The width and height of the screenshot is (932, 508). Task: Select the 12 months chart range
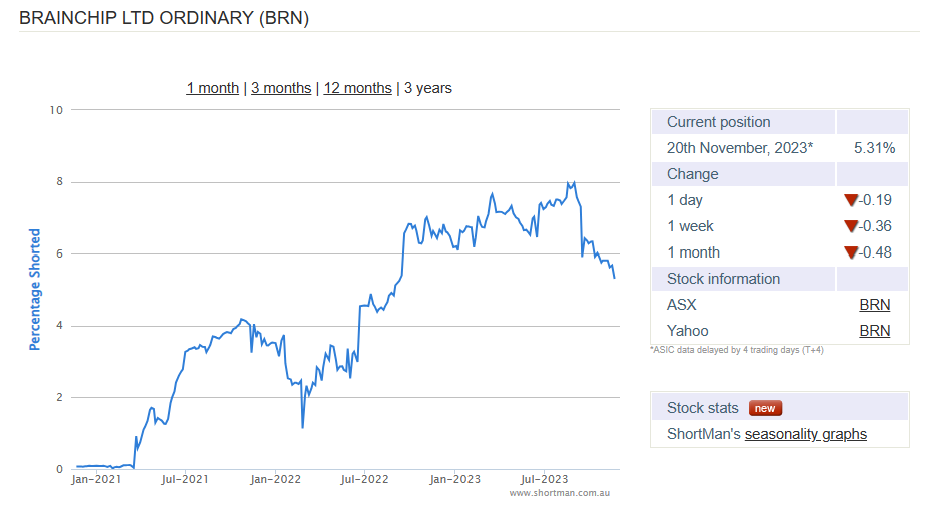(357, 88)
